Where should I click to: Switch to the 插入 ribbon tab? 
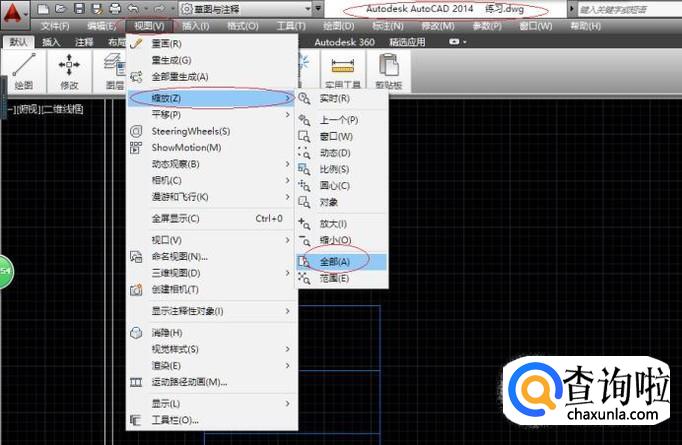(x=50, y=42)
